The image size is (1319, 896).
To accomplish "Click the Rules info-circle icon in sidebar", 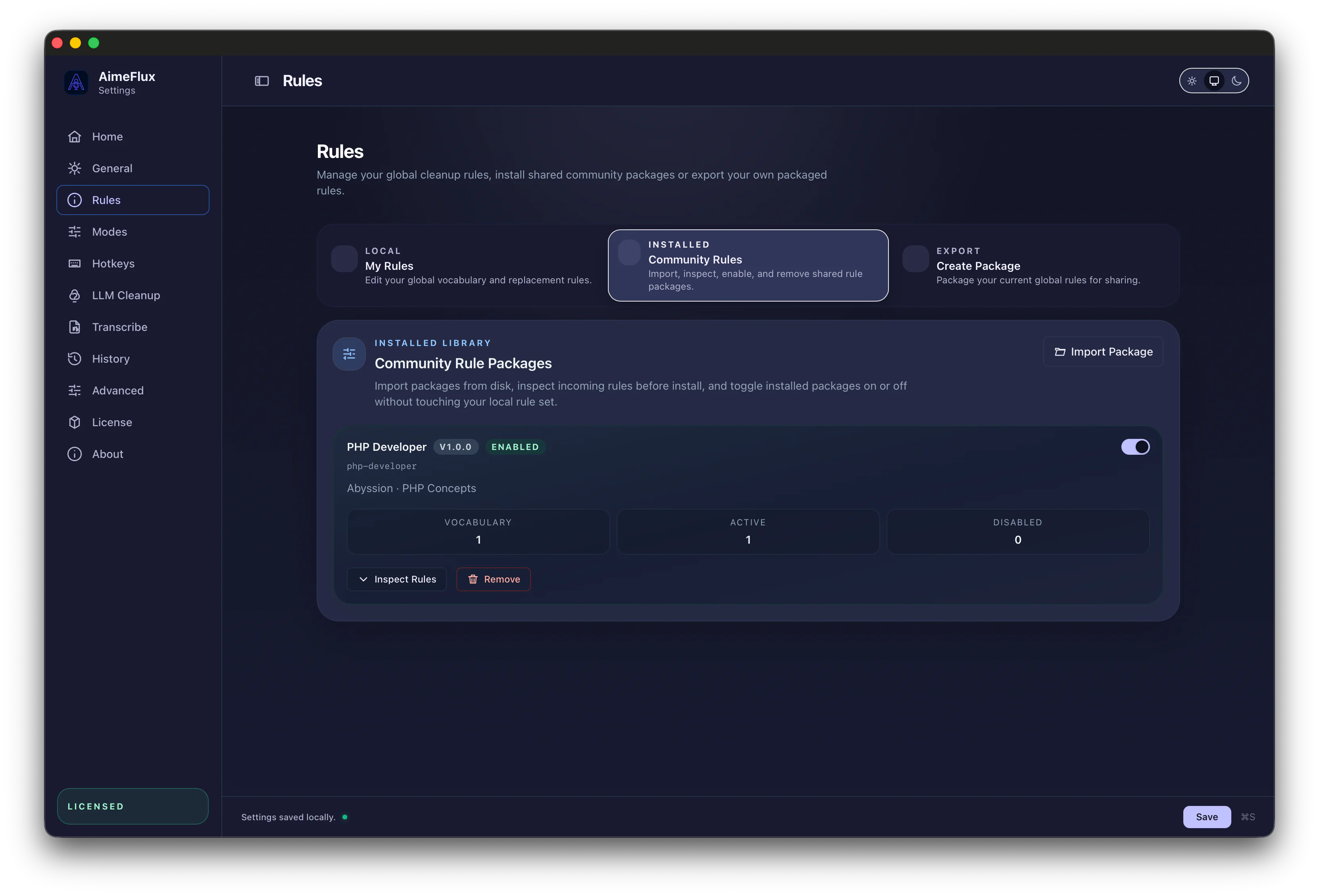I will (74, 200).
